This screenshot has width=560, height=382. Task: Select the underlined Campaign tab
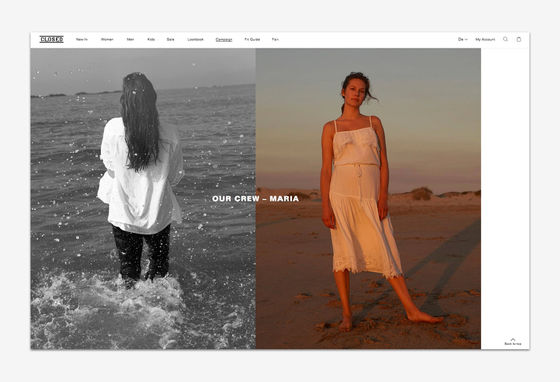click(224, 40)
